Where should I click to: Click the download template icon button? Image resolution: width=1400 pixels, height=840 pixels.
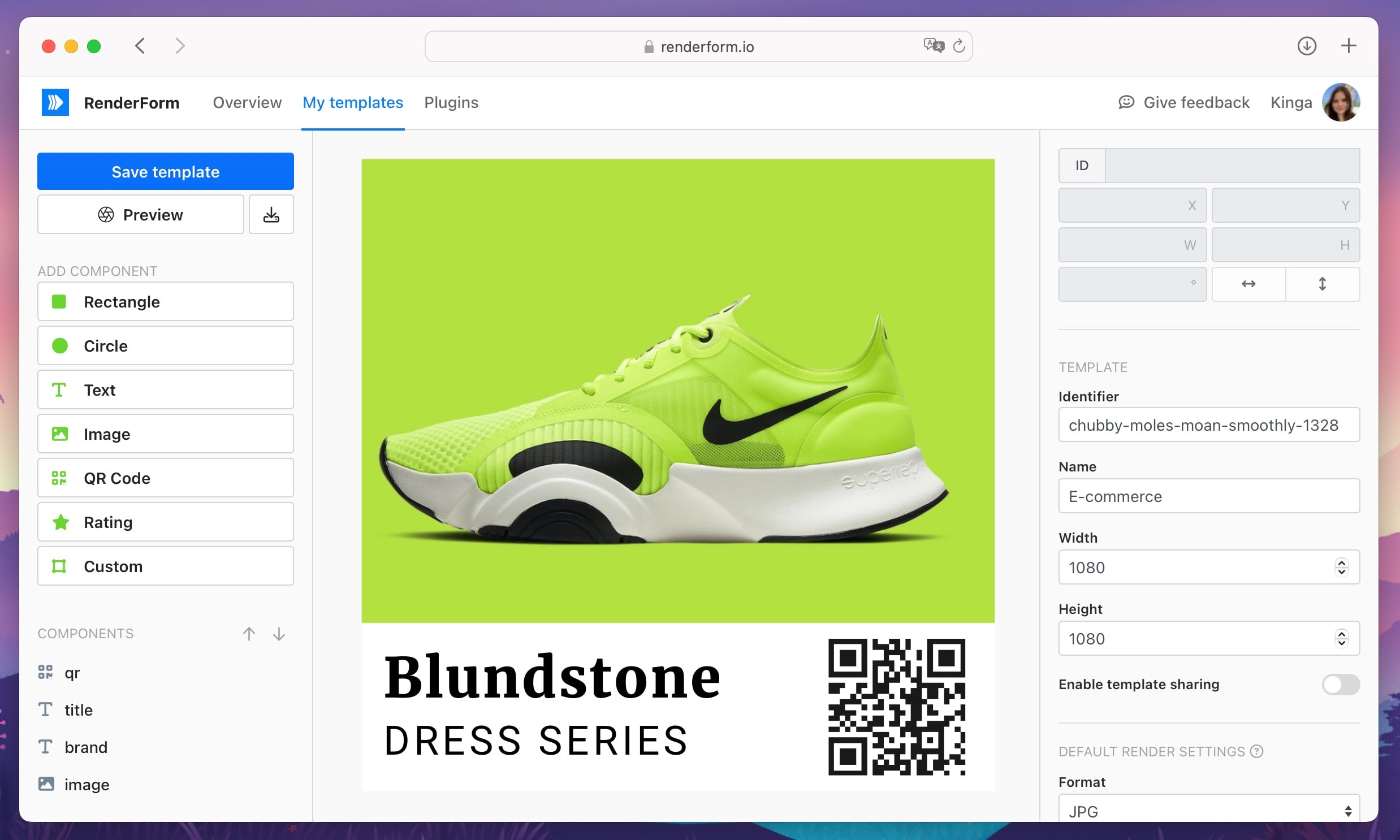tap(271, 215)
